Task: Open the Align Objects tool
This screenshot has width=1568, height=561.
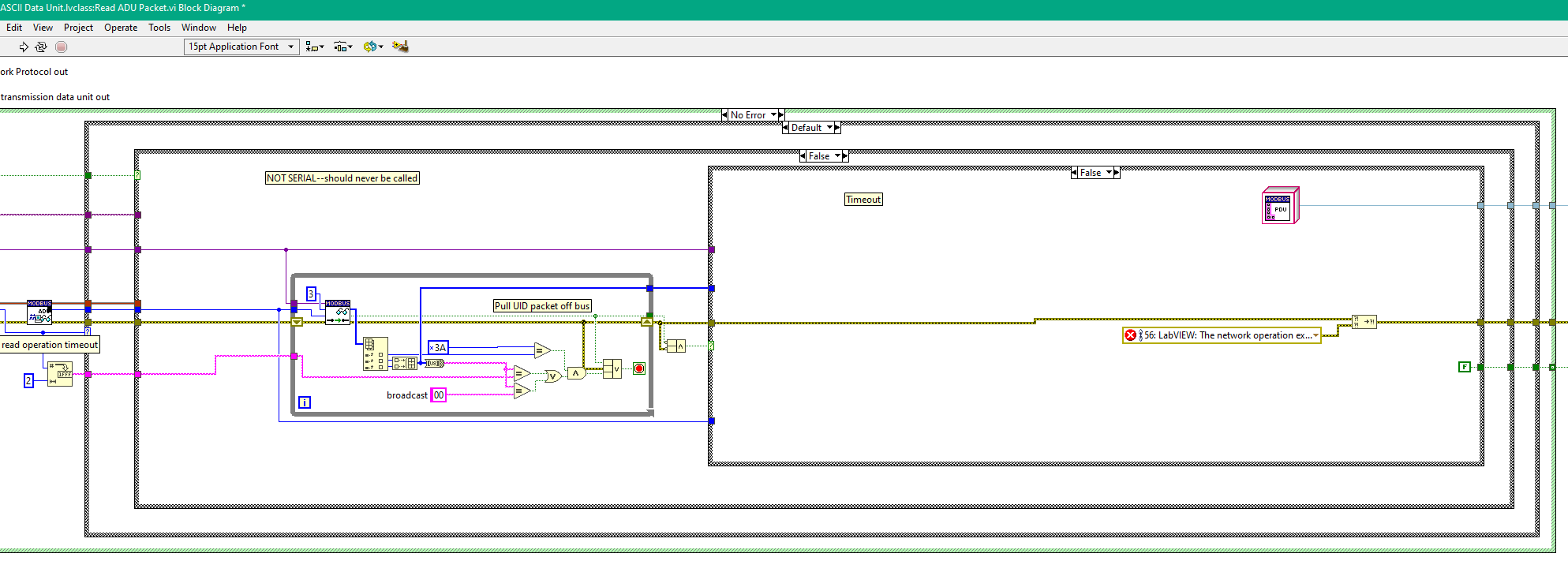Action: point(315,47)
